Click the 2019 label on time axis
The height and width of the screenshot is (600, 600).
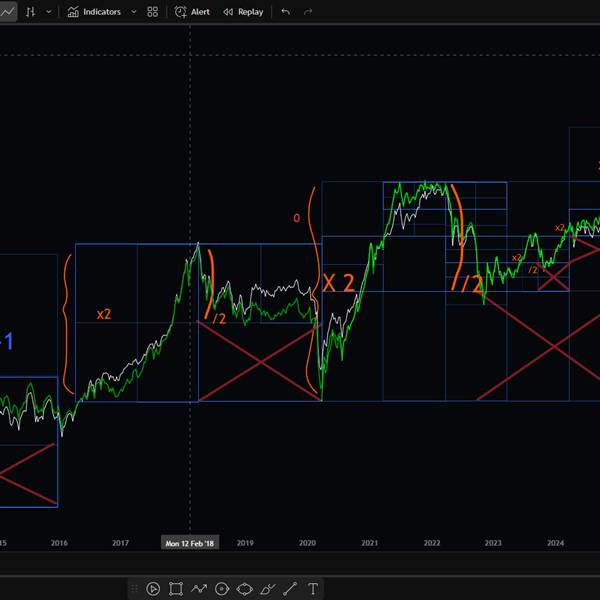pyautogui.click(x=245, y=543)
